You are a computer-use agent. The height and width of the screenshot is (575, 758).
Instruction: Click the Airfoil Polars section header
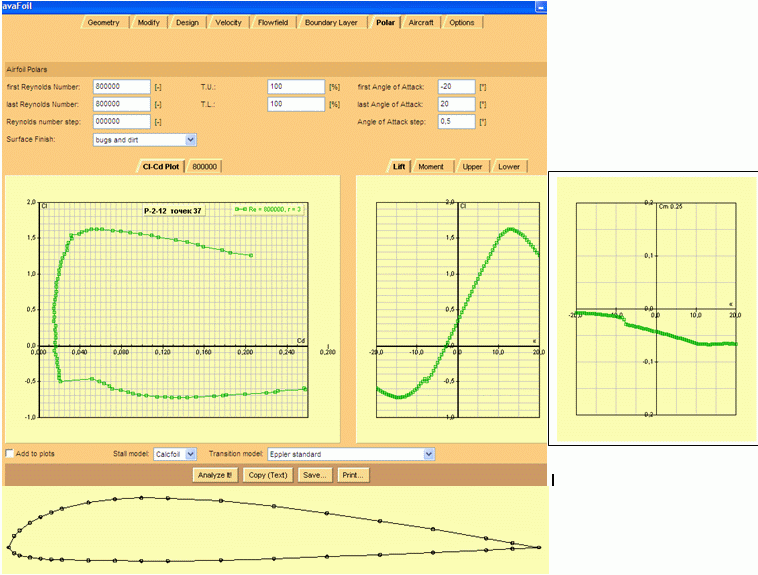[x=275, y=69]
